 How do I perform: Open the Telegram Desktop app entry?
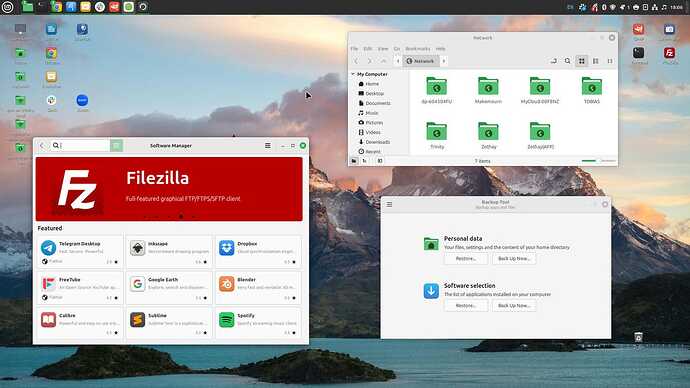point(80,252)
